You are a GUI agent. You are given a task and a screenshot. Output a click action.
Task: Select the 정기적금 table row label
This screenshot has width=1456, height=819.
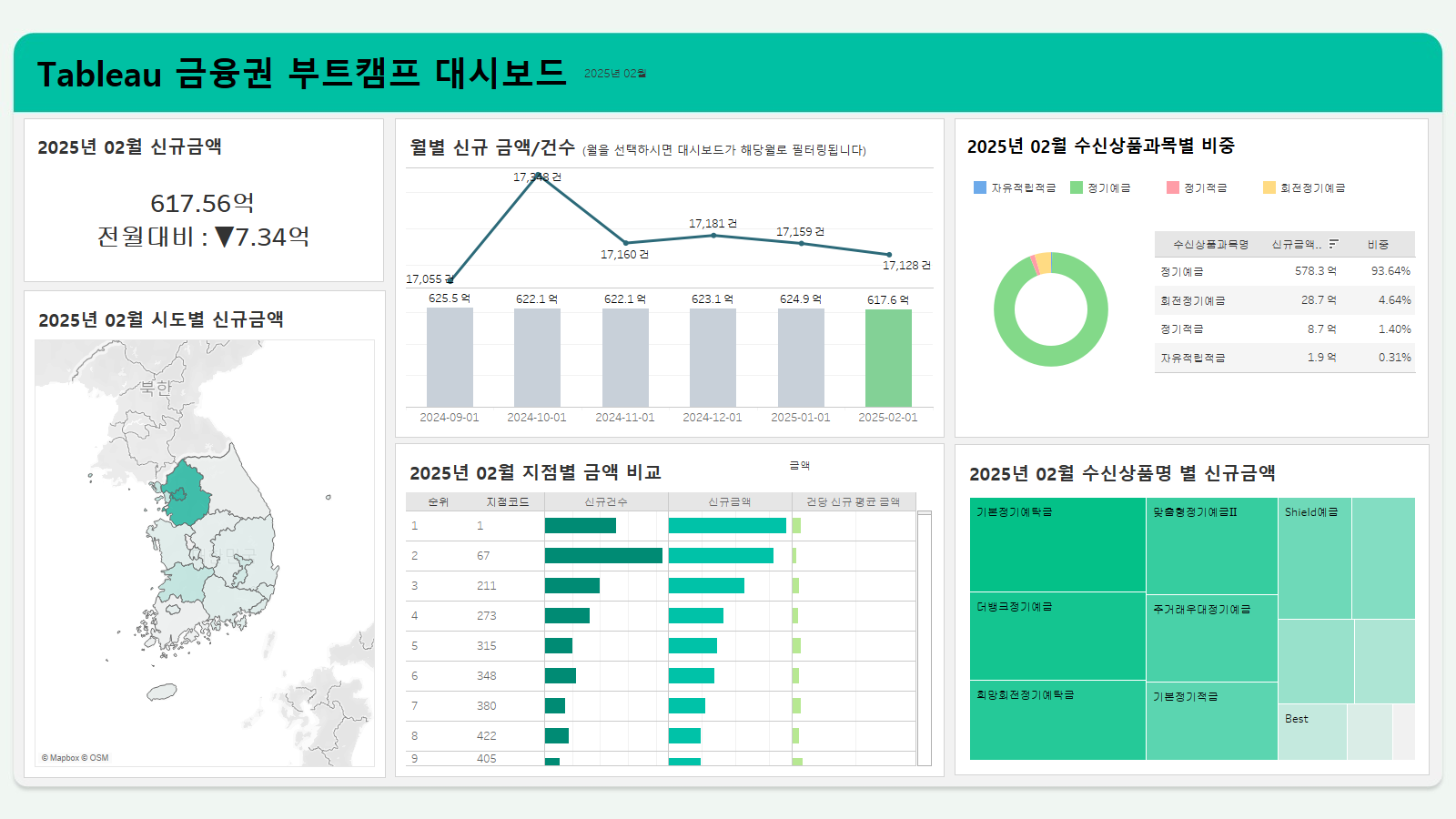(1181, 329)
